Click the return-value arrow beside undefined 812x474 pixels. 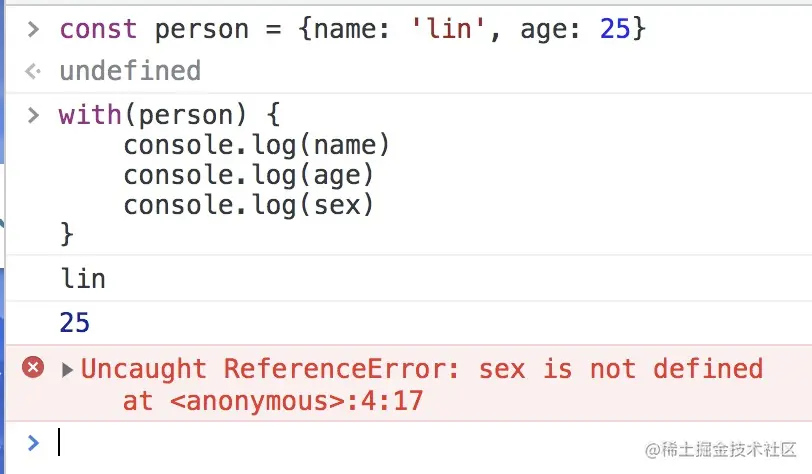pos(33,71)
